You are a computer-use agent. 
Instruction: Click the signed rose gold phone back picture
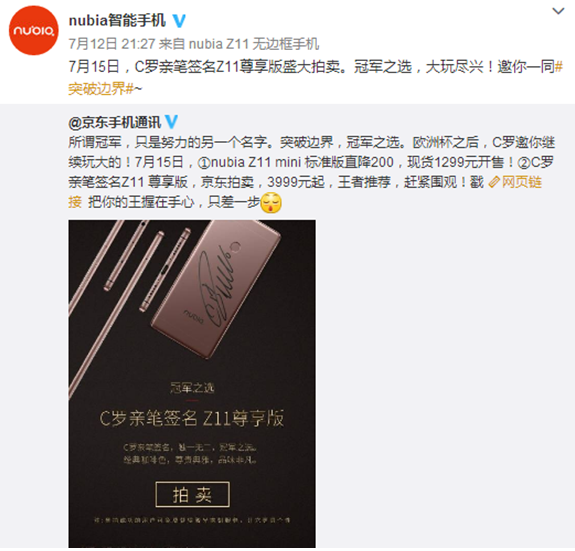tap(216, 289)
